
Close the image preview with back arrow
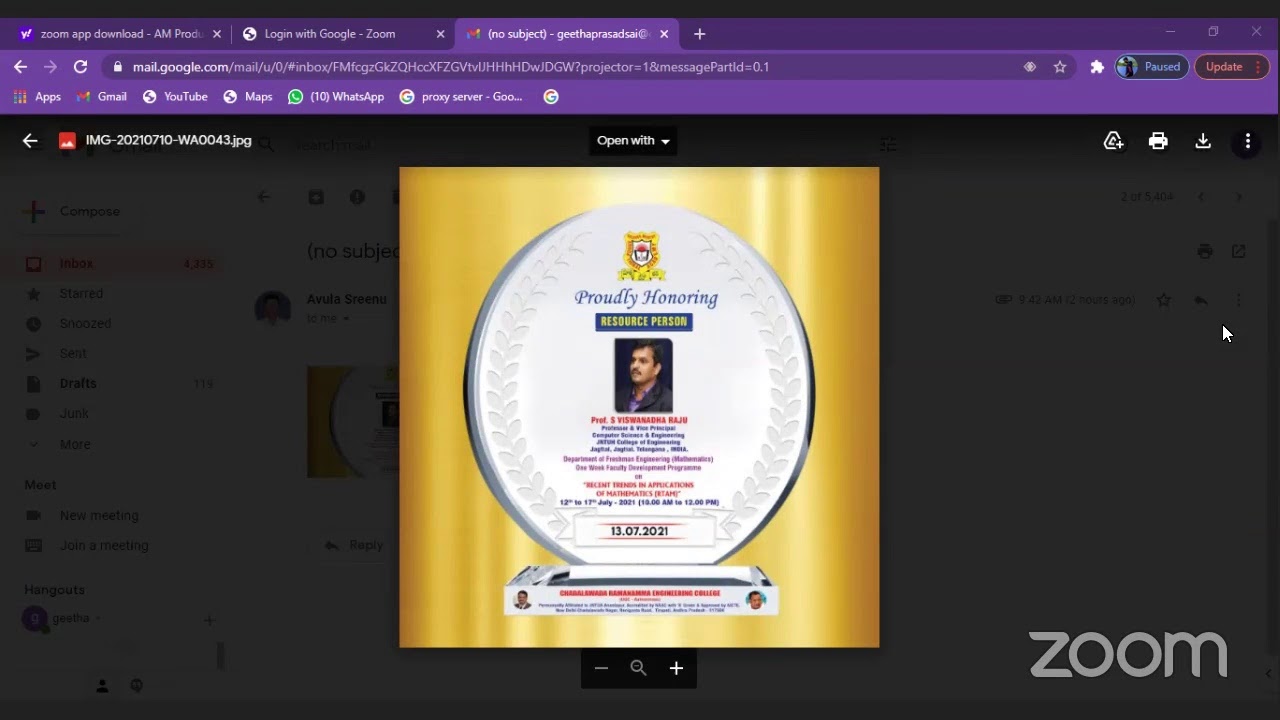(30, 141)
